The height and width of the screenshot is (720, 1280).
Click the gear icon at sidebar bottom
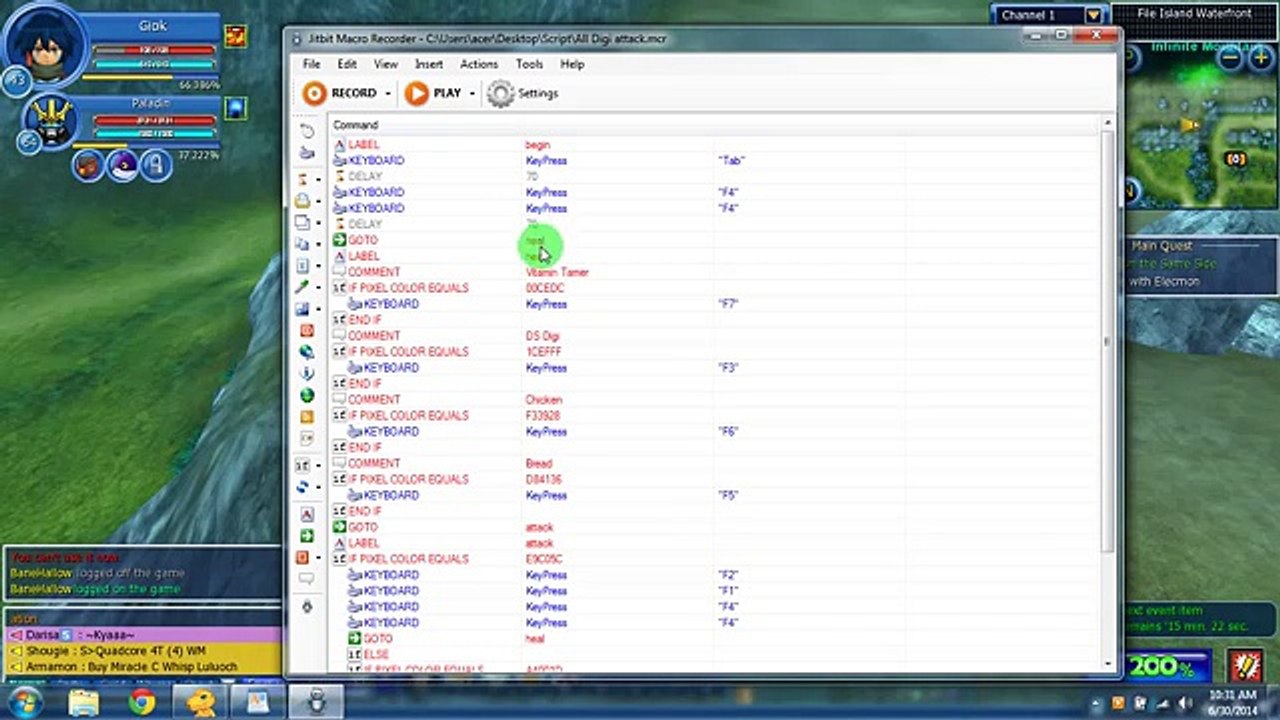(x=307, y=607)
